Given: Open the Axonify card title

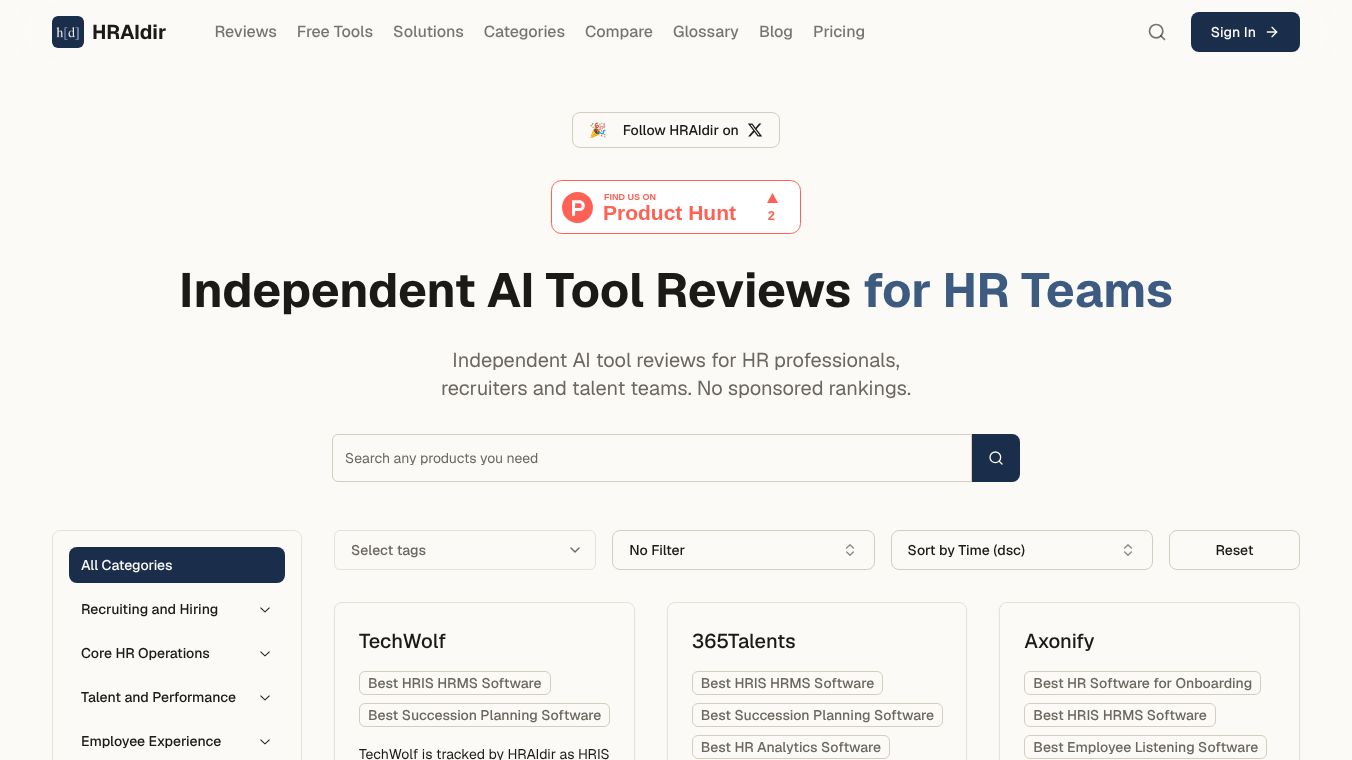Looking at the screenshot, I should click(x=1059, y=641).
